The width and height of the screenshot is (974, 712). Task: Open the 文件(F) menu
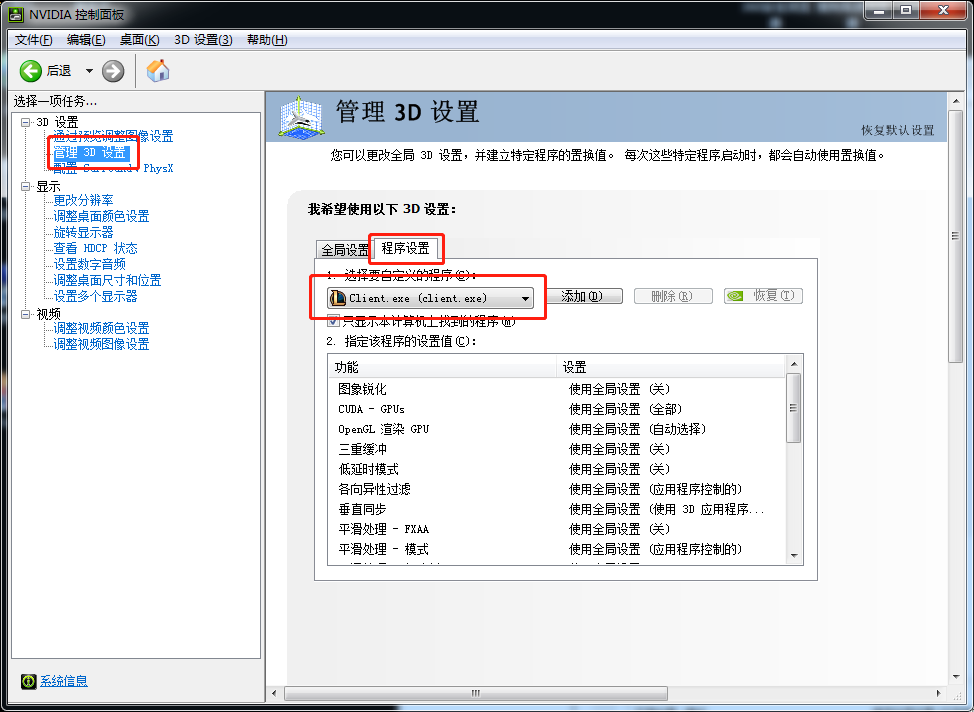point(34,40)
